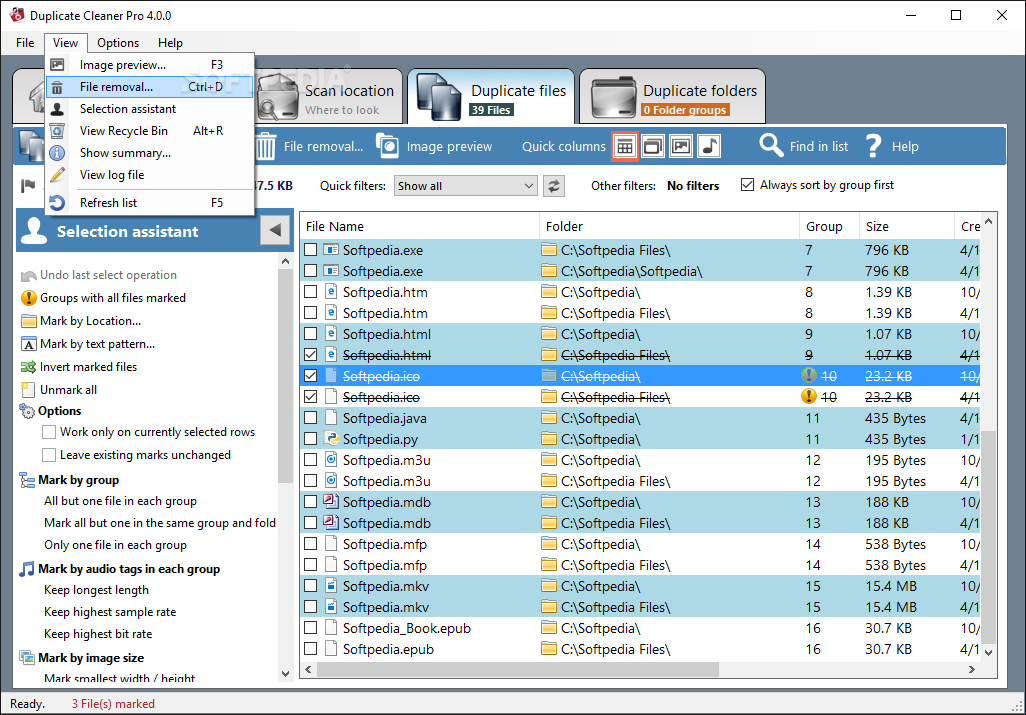Click the View Recycle Bin menu icon
Viewport: 1026px width, 715px height.
point(58,131)
